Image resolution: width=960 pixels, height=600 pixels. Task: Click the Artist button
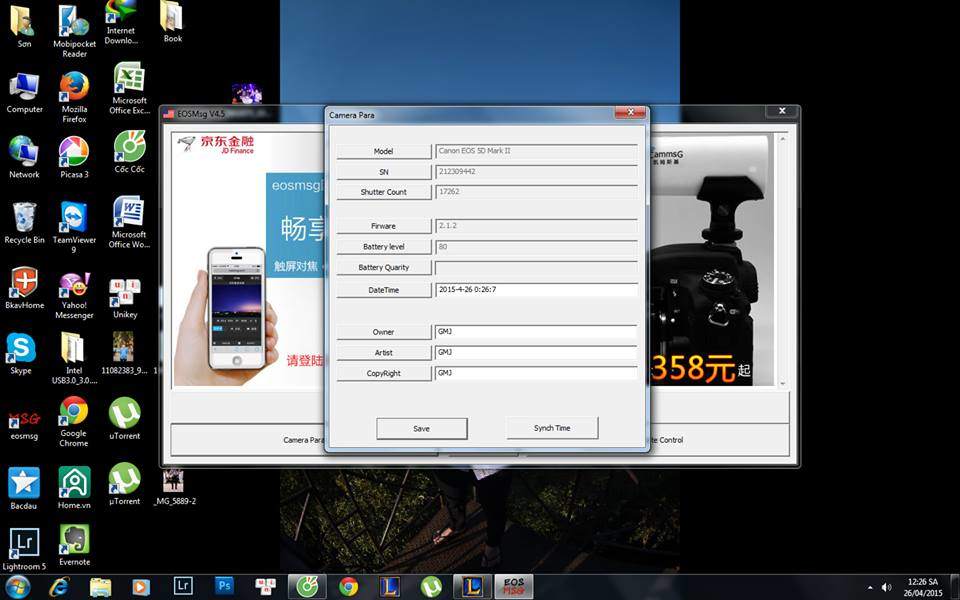tap(384, 353)
